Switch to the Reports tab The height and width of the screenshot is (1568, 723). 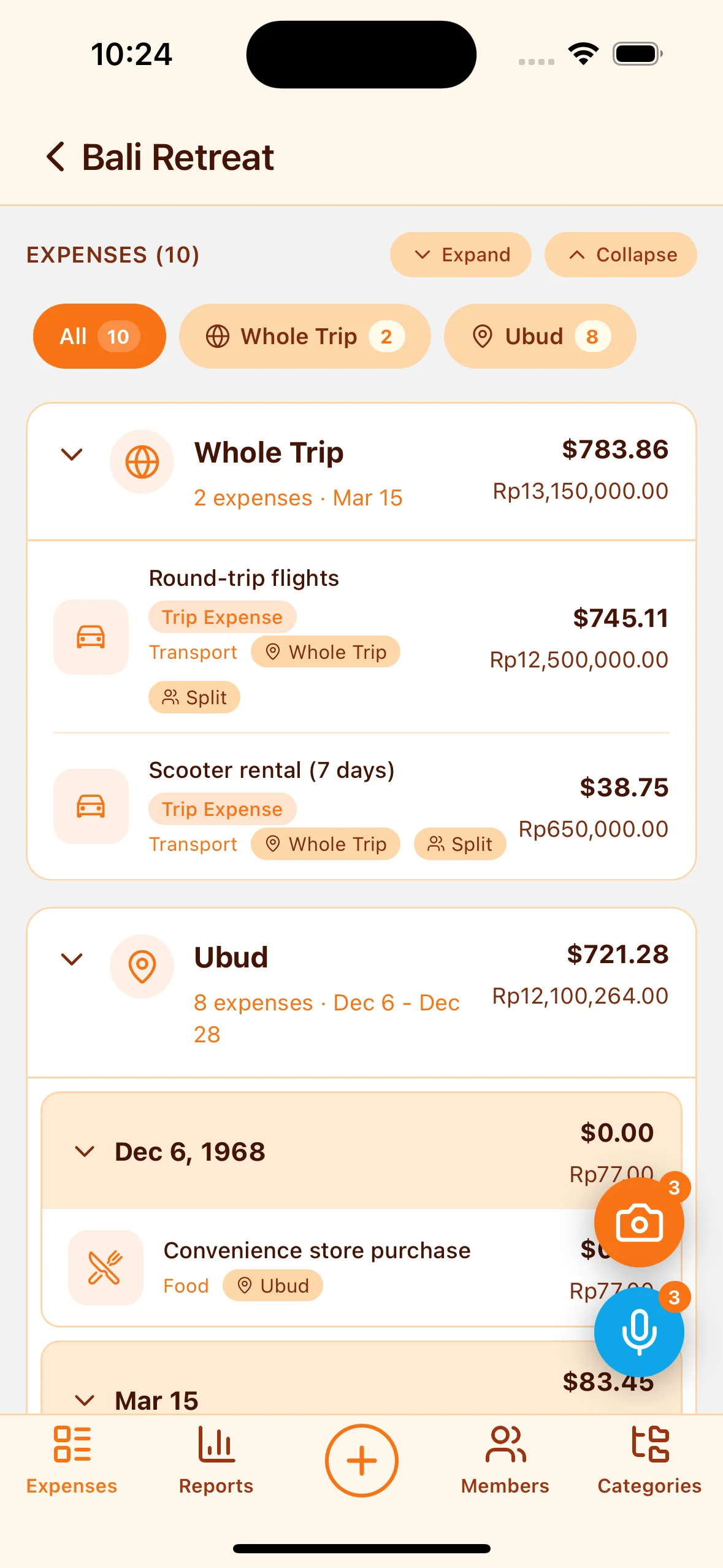point(216,1460)
